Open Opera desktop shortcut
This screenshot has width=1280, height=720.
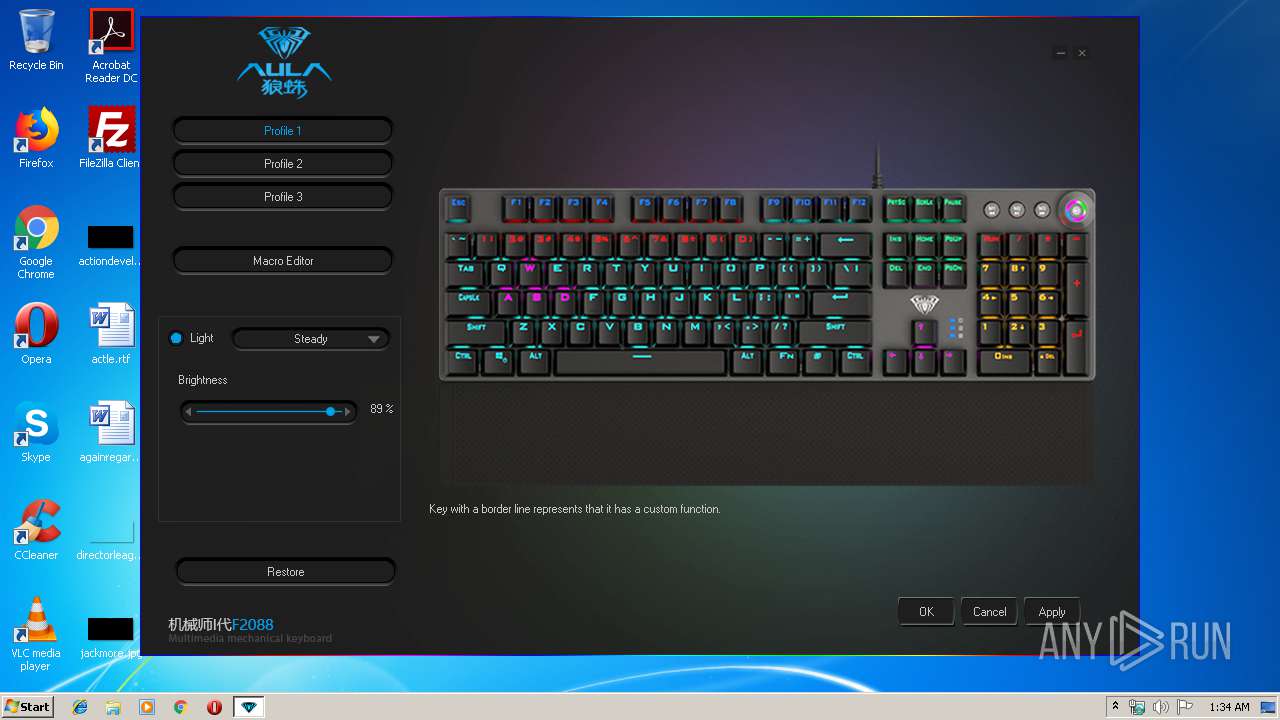(36, 334)
